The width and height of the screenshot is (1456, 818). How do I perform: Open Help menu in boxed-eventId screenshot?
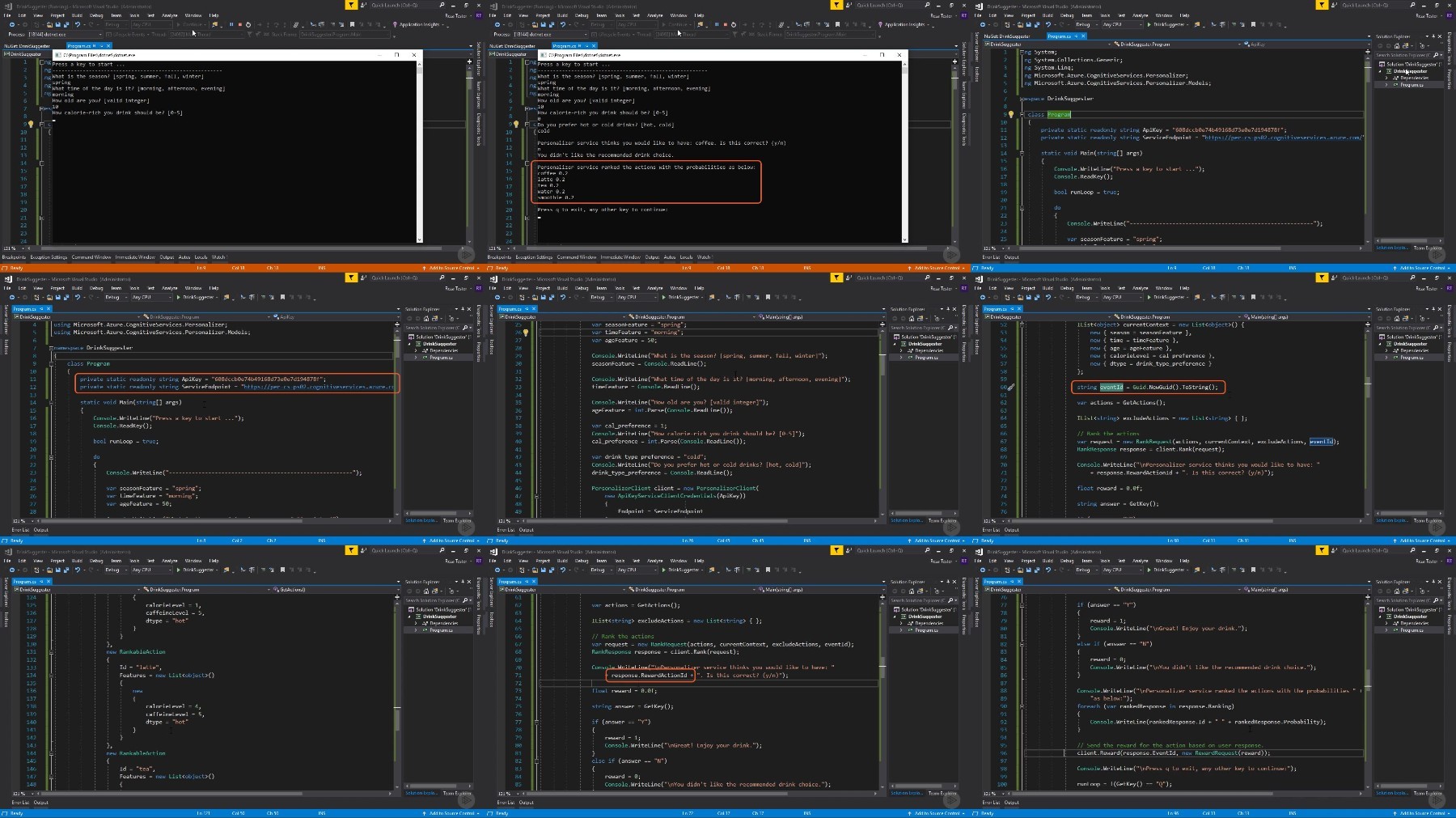(x=1184, y=288)
